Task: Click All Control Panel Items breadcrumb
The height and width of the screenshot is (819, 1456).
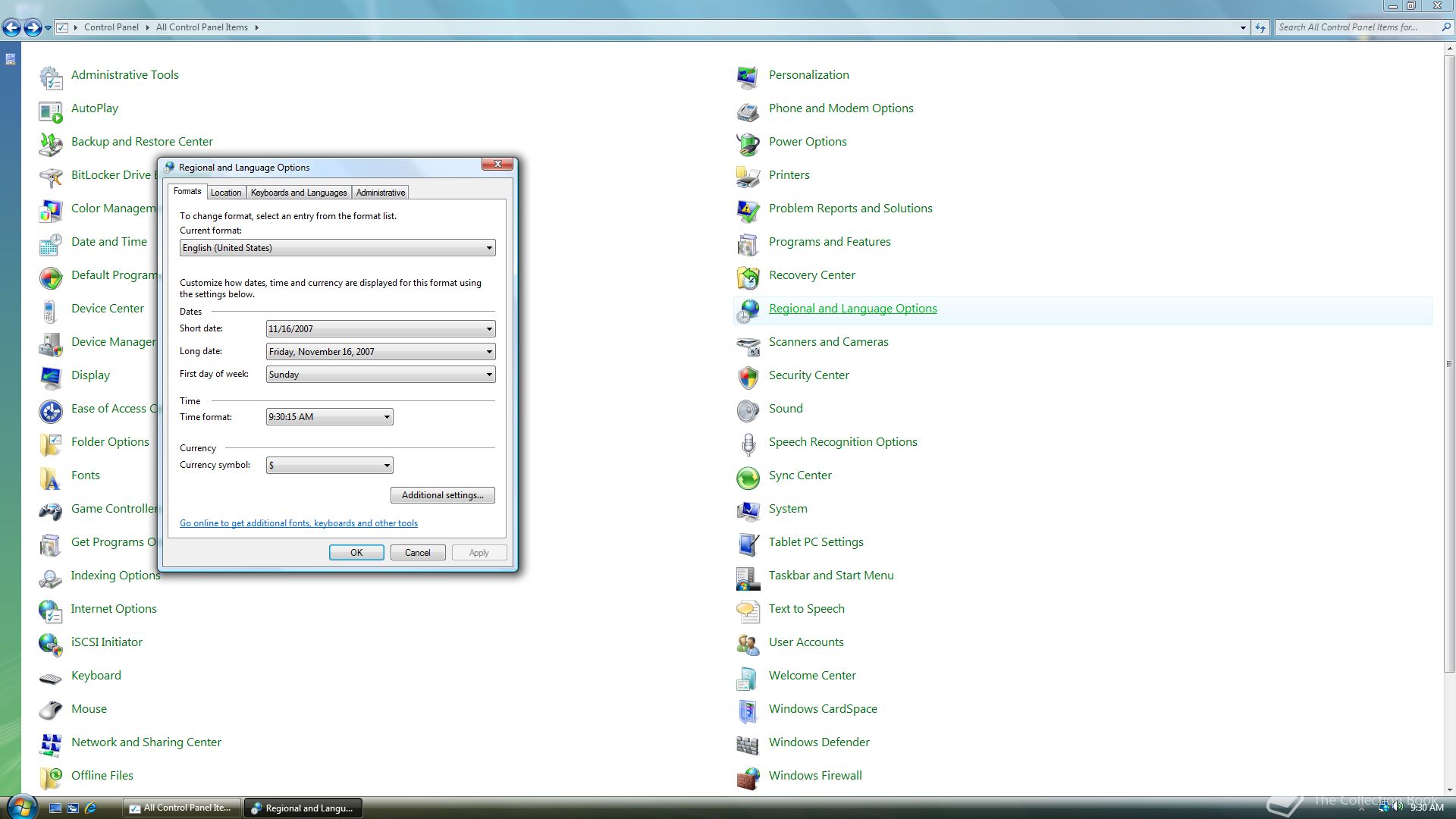Action: click(x=202, y=27)
